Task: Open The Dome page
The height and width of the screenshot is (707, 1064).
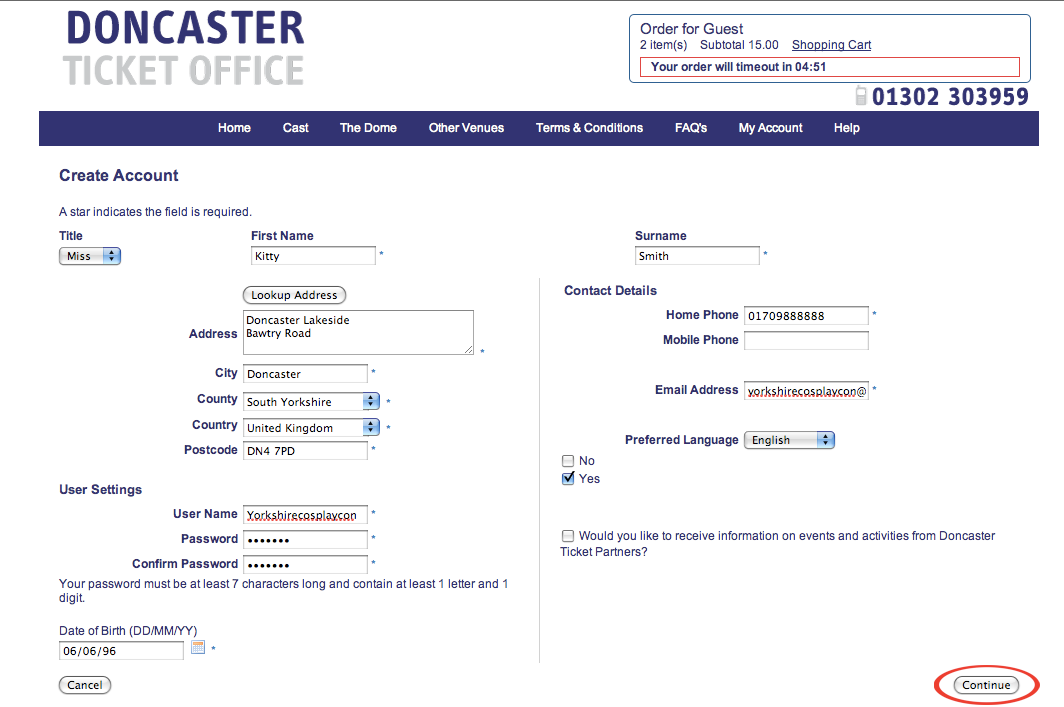Action: (x=368, y=128)
